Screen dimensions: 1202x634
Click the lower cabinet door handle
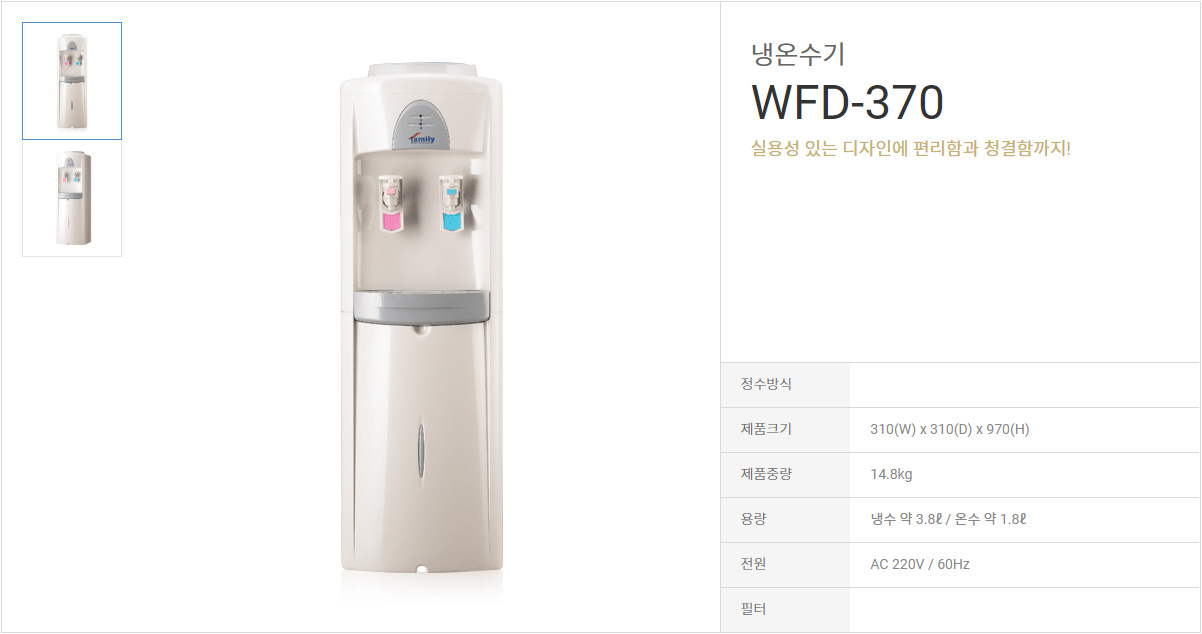[422, 451]
